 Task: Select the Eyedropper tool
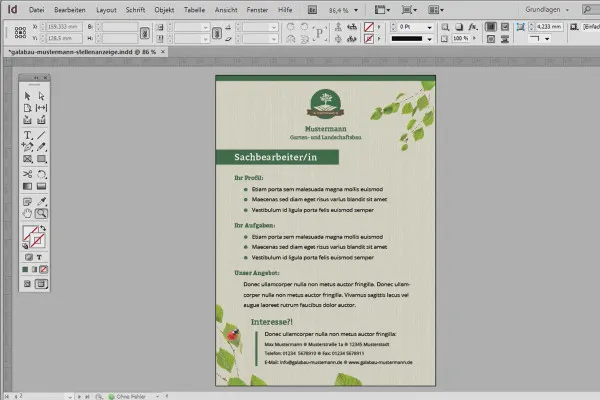click(x=41, y=202)
